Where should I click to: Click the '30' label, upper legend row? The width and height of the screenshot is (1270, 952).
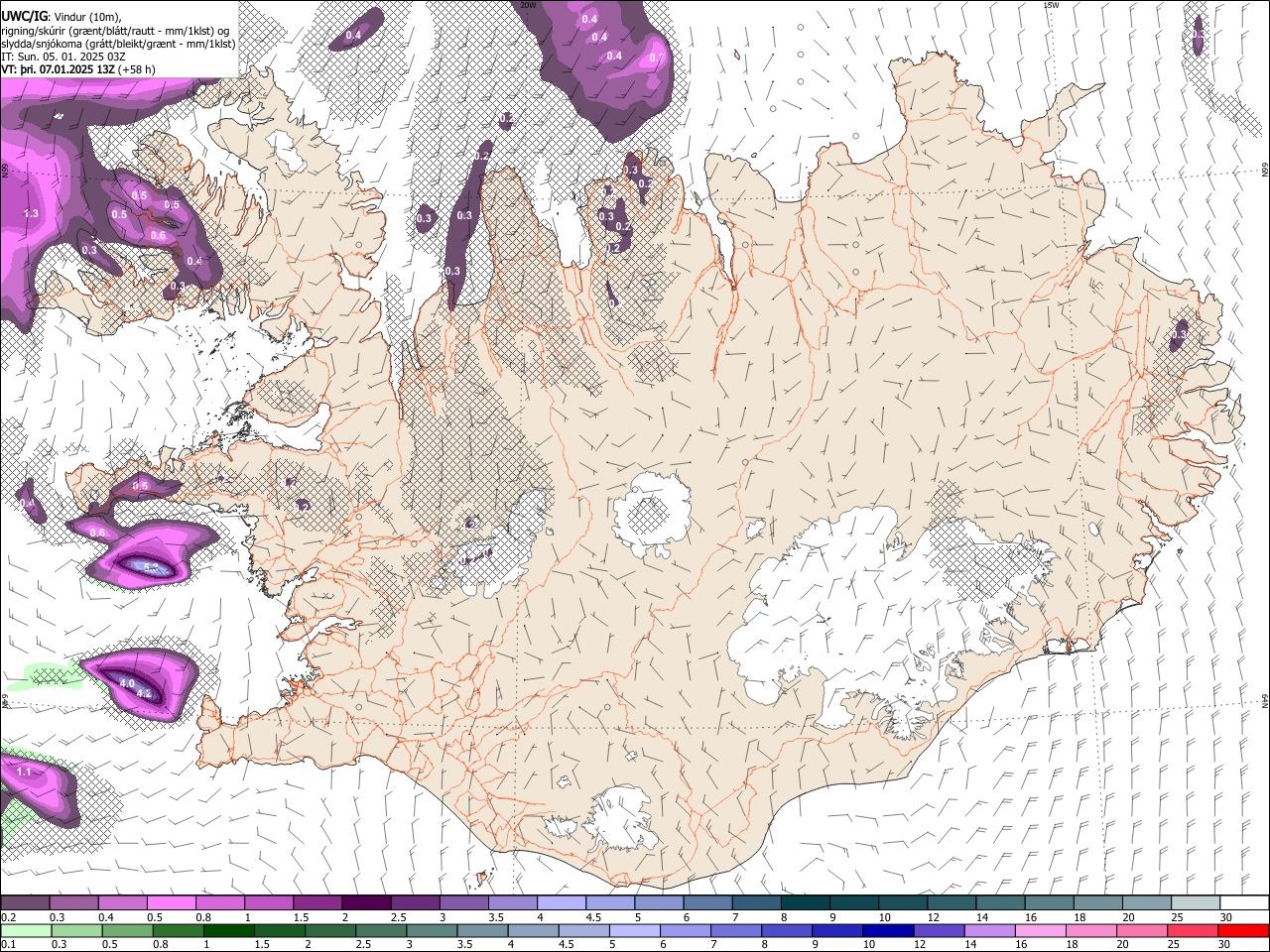1225,917
